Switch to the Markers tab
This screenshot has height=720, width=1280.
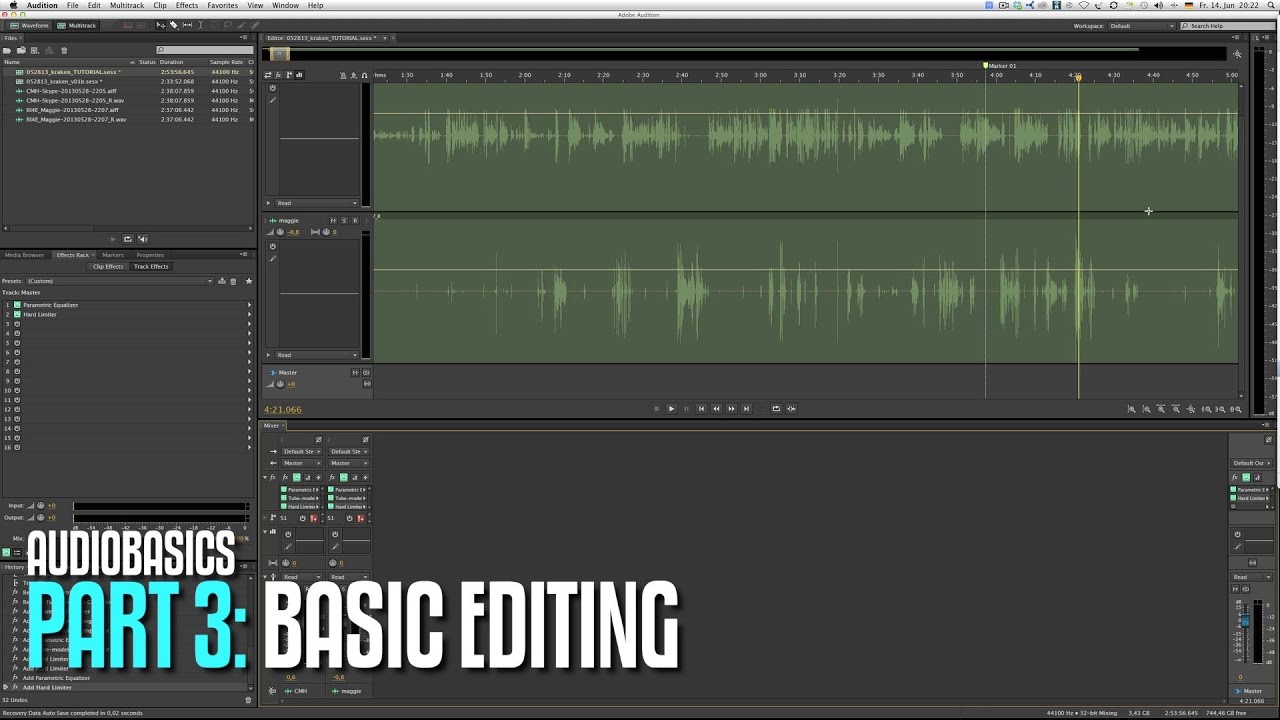(112, 255)
